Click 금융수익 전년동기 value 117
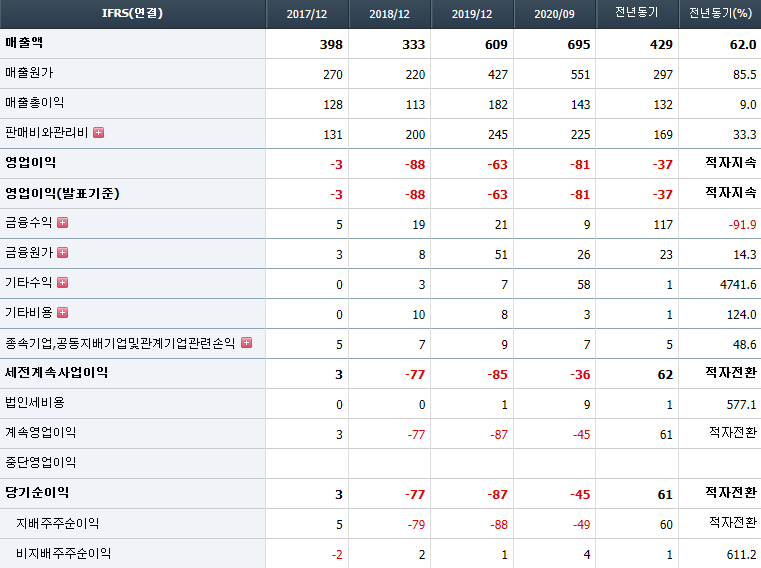The width and height of the screenshot is (761, 568). pos(663,225)
